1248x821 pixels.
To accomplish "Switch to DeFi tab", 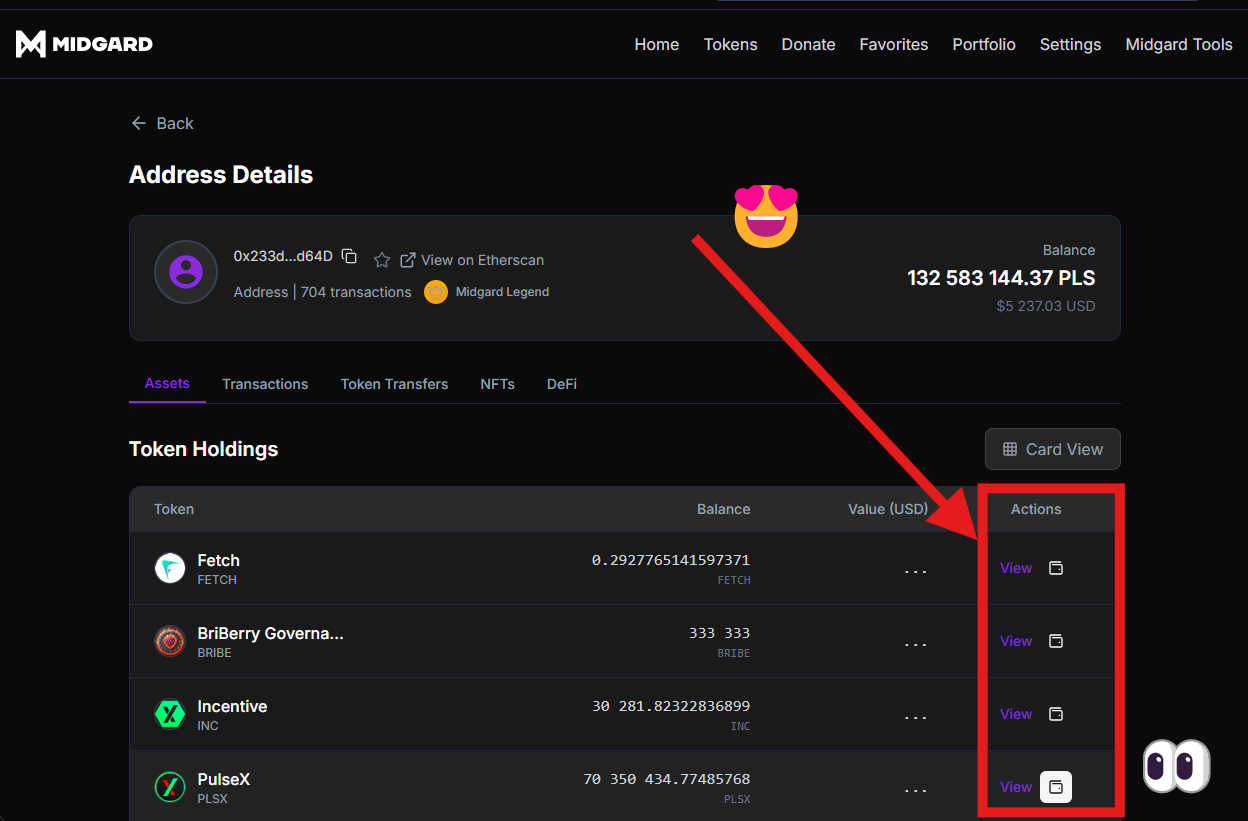I will pos(562,384).
